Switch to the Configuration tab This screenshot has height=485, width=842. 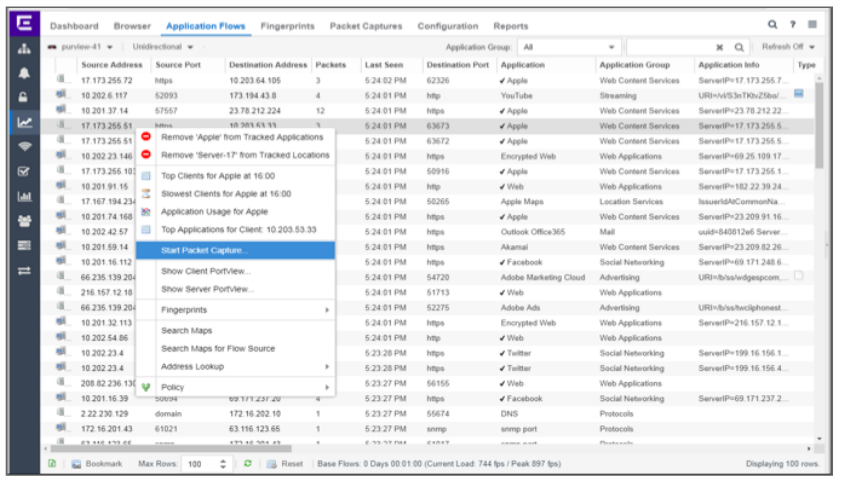(448, 26)
